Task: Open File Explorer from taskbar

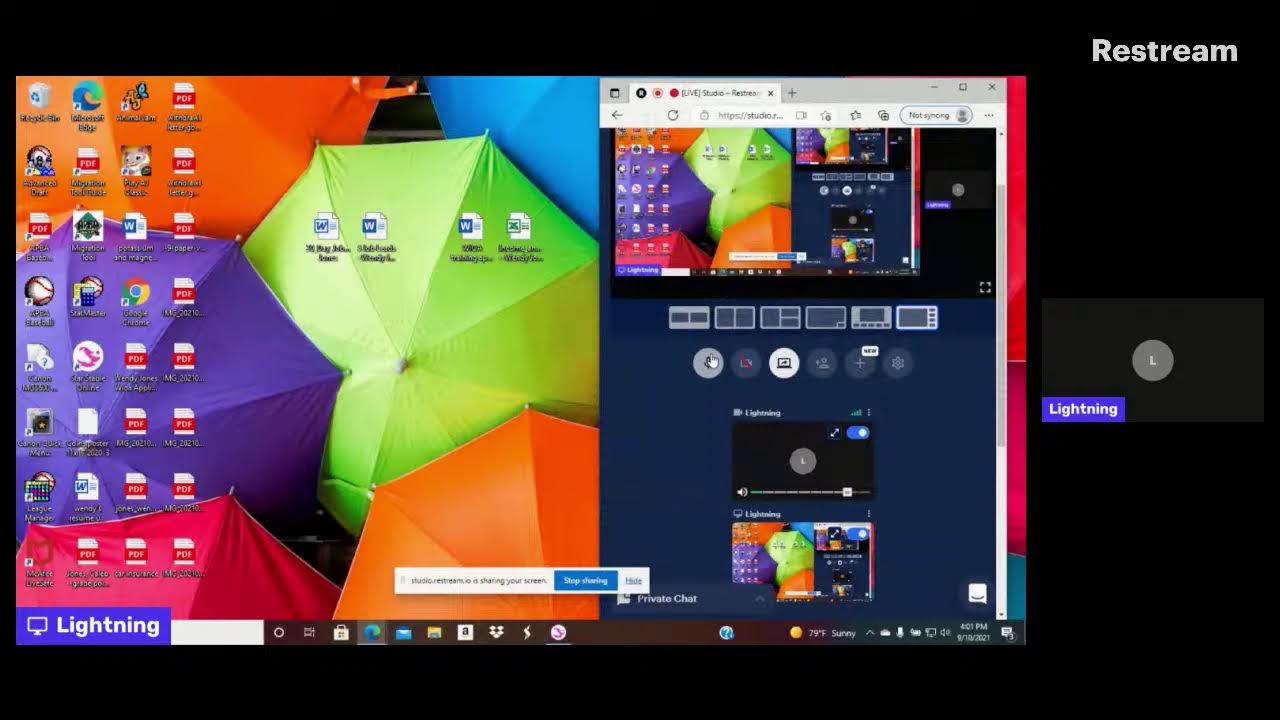Action: pos(434,632)
